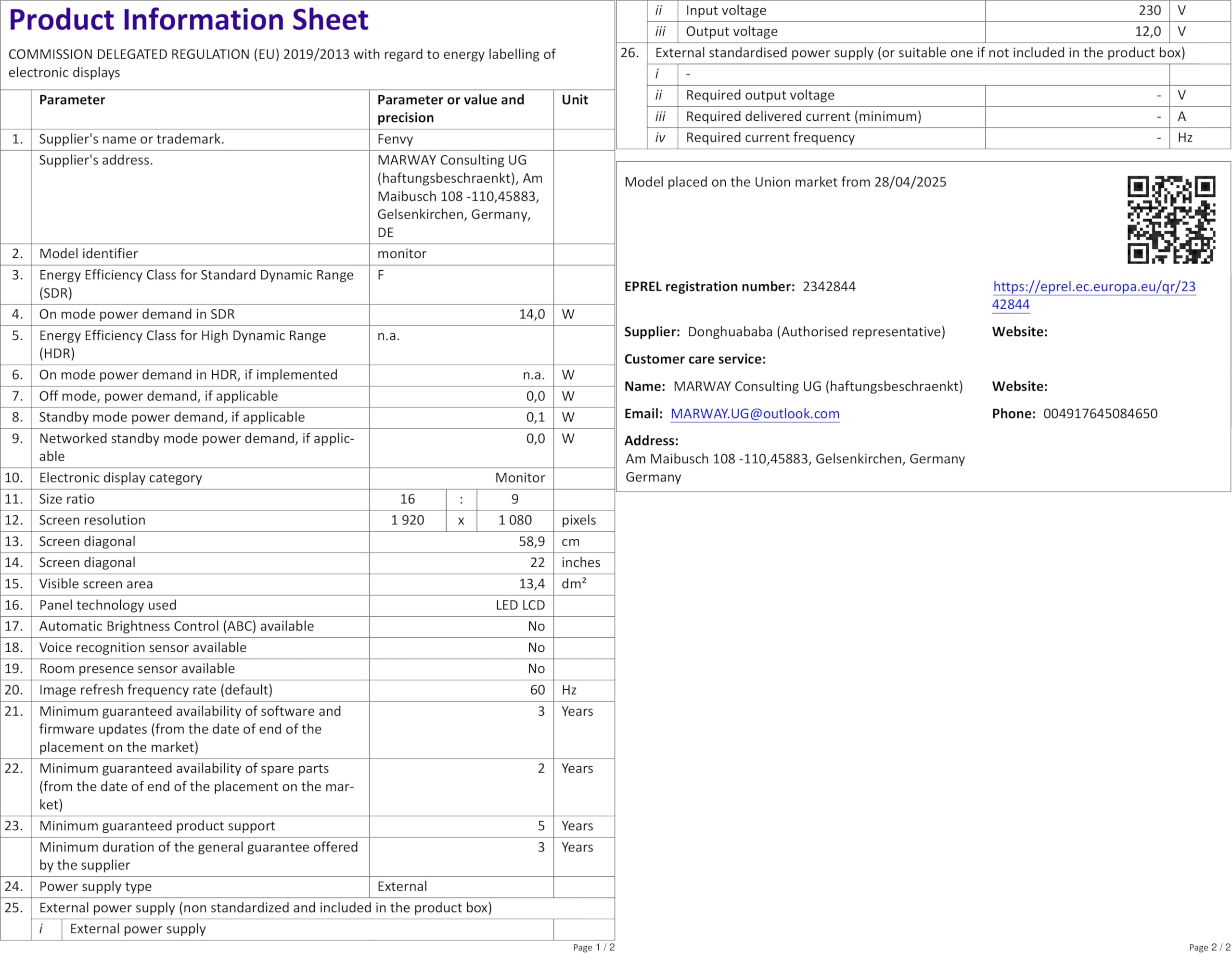Click the Parameter column header
Viewport: 1232px width, 963px height.
[72, 101]
